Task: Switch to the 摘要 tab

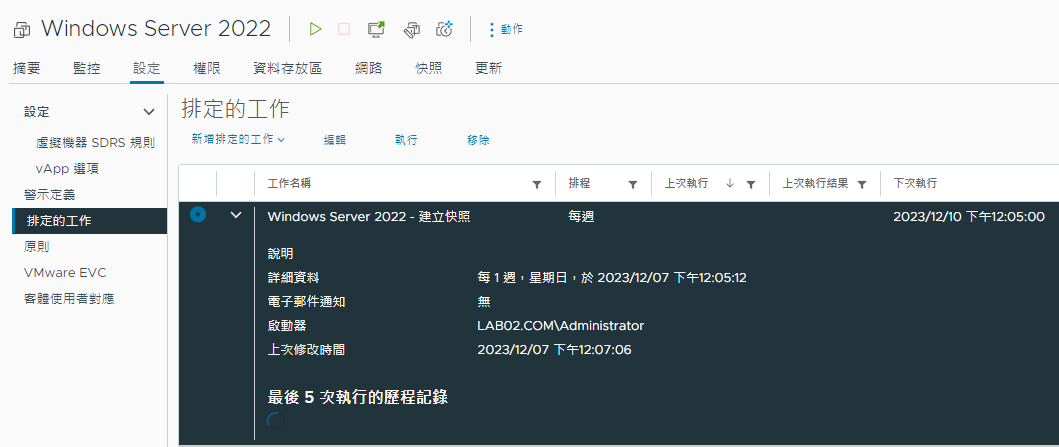Action: point(27,68)
